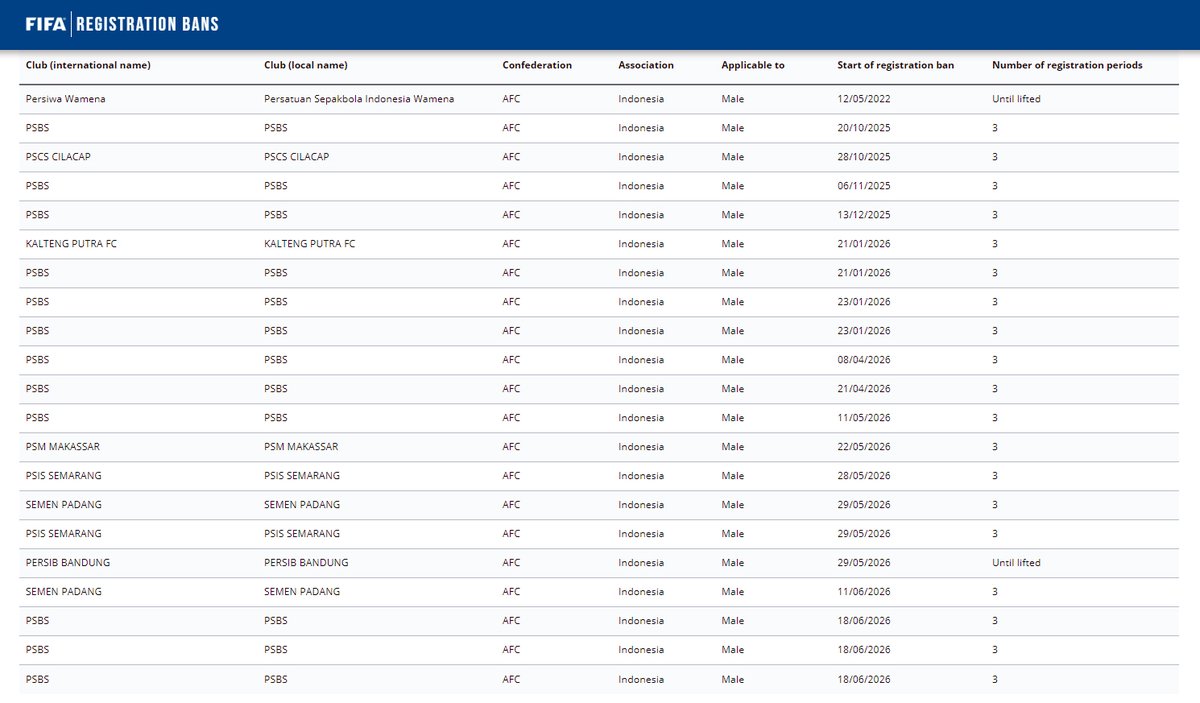Click PERSIB BANDUNG in international name column
Image resolution: width=1200 pixels, height=703 pixels.
click(68, 563)
